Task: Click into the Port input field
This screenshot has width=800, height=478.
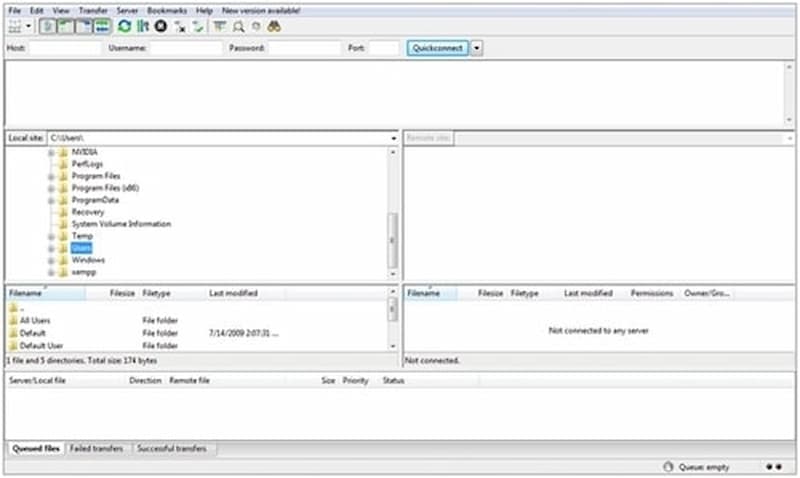Action: (x=384, y=48)
